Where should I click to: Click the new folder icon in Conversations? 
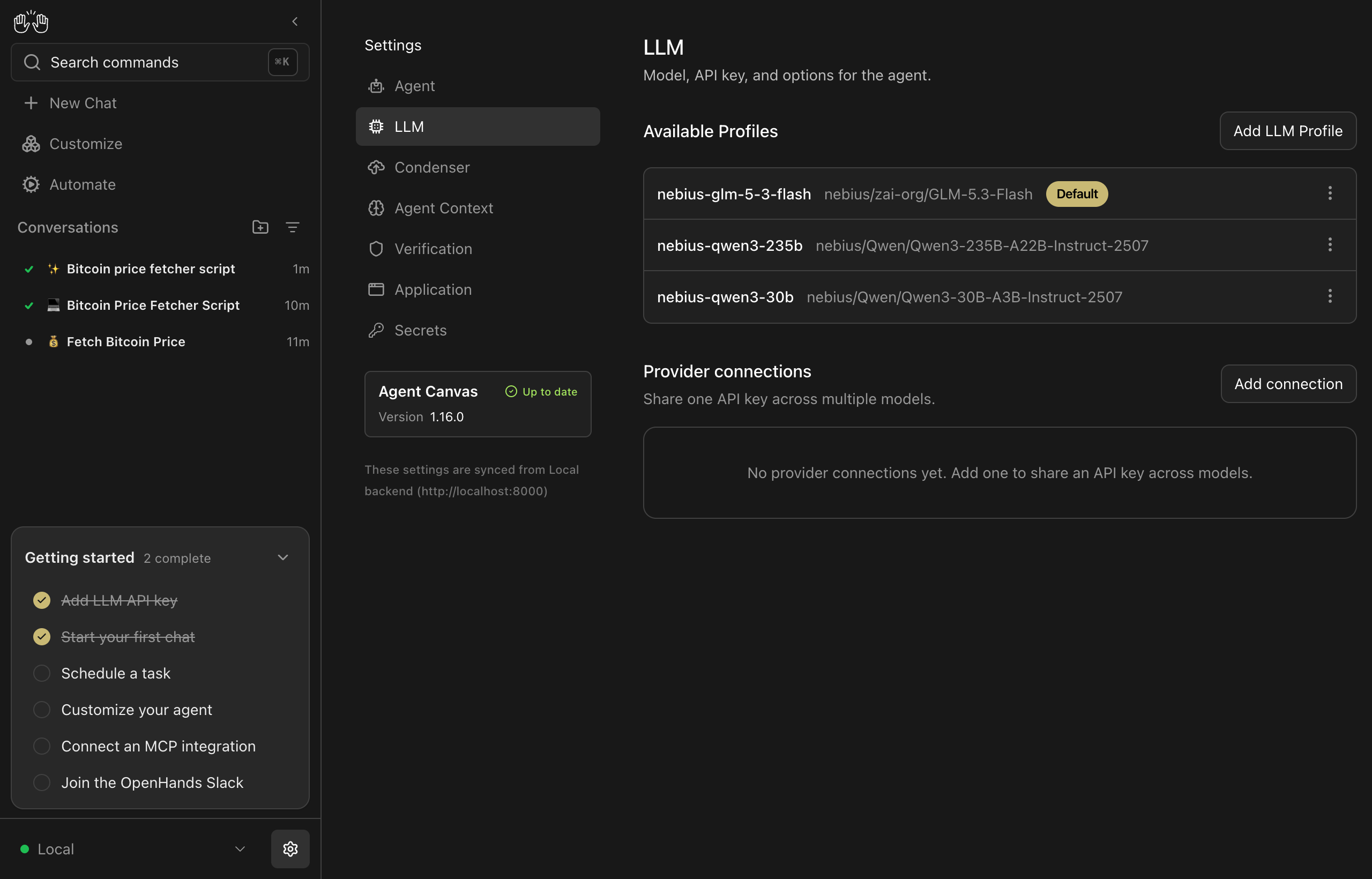point(260,227)
